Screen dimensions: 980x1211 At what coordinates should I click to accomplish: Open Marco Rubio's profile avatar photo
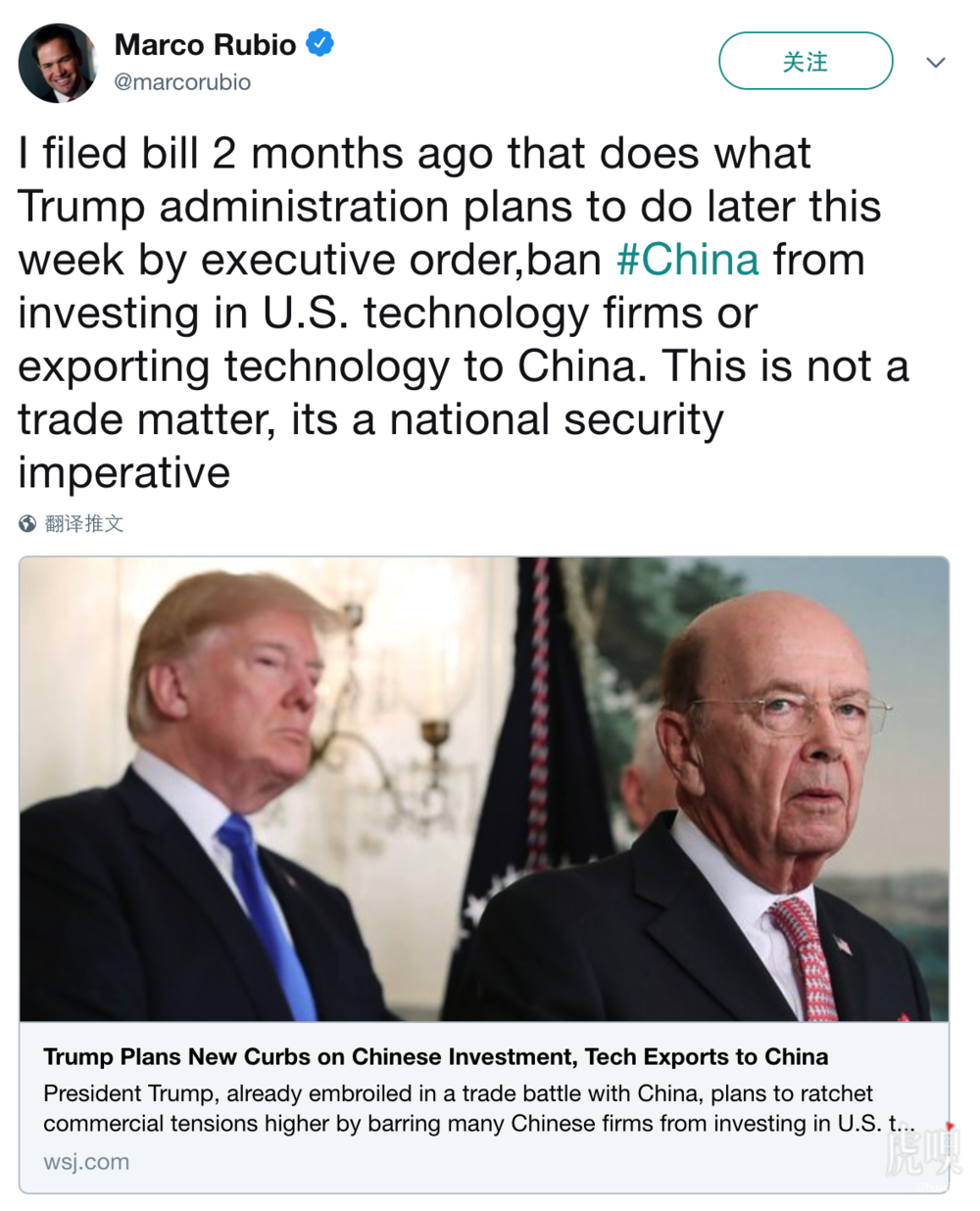coord(57,63)
